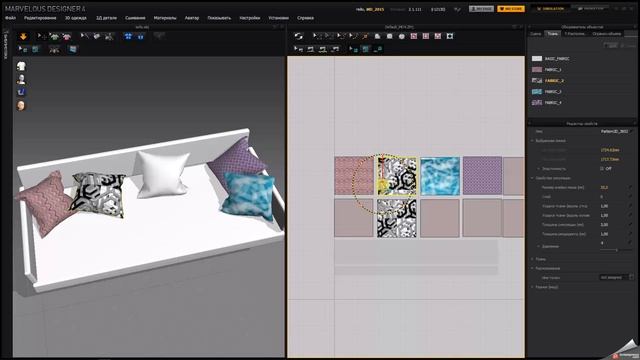This screenshot has height=360, width=640.
Task: Click the 20,0 particle distance value
Action: point(604,187)
